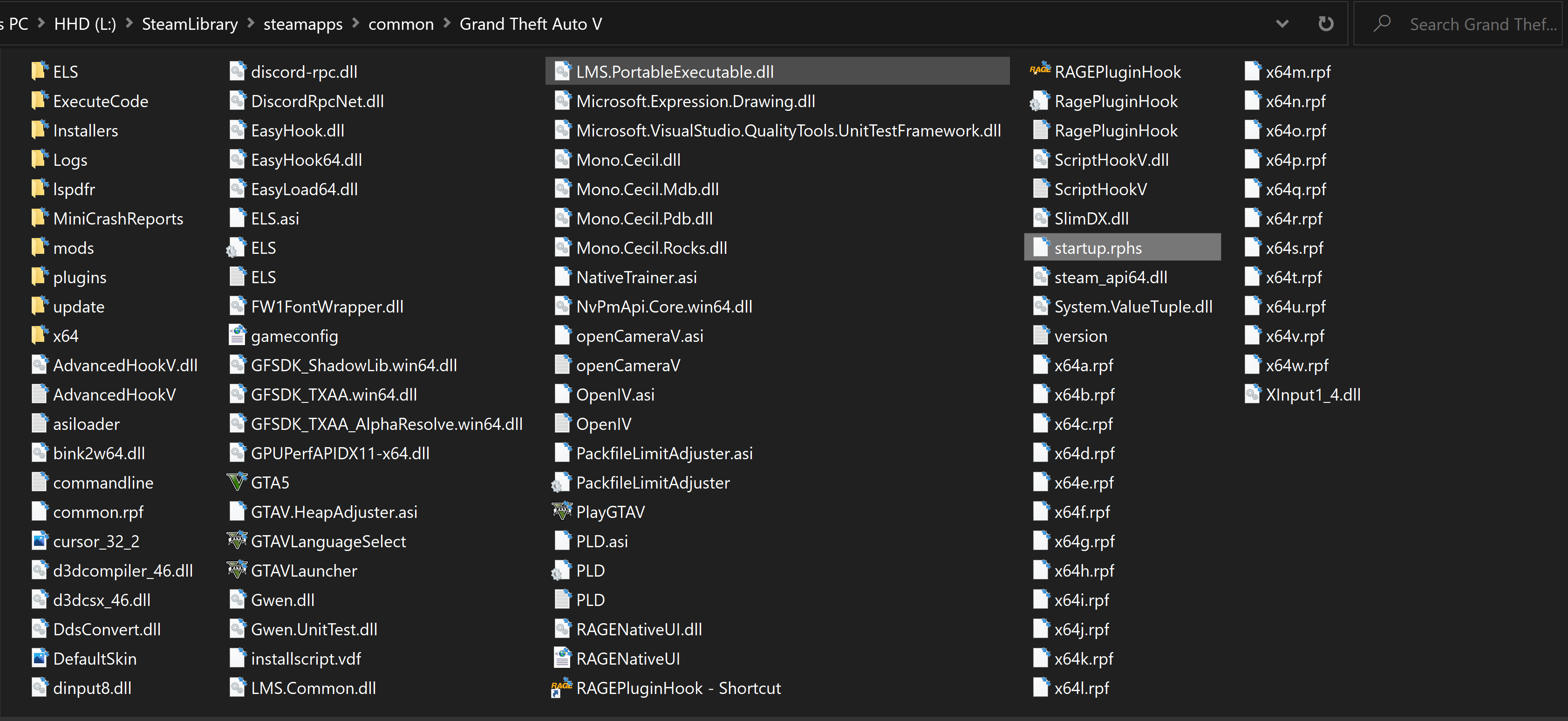Select the startup.rphs file
This screenshot has width=1568, height=721.
click(x=1097, y=248)
